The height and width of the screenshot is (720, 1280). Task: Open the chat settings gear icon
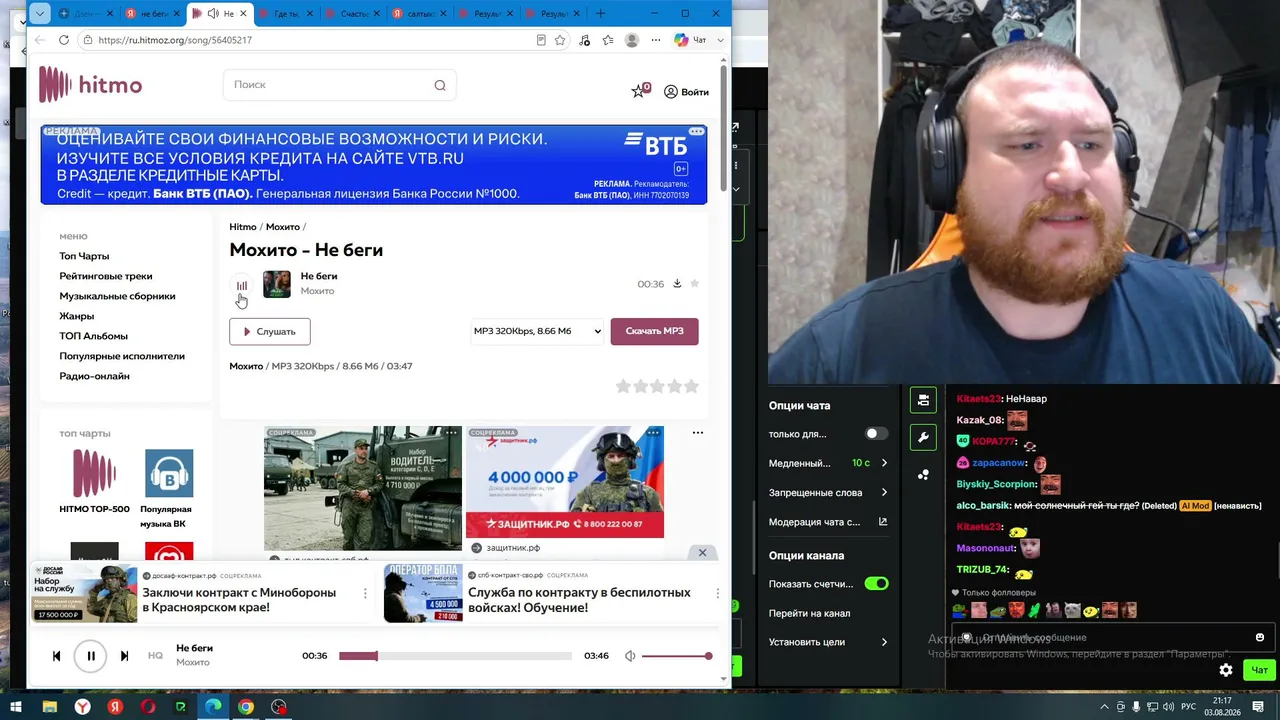(1226, 670)
